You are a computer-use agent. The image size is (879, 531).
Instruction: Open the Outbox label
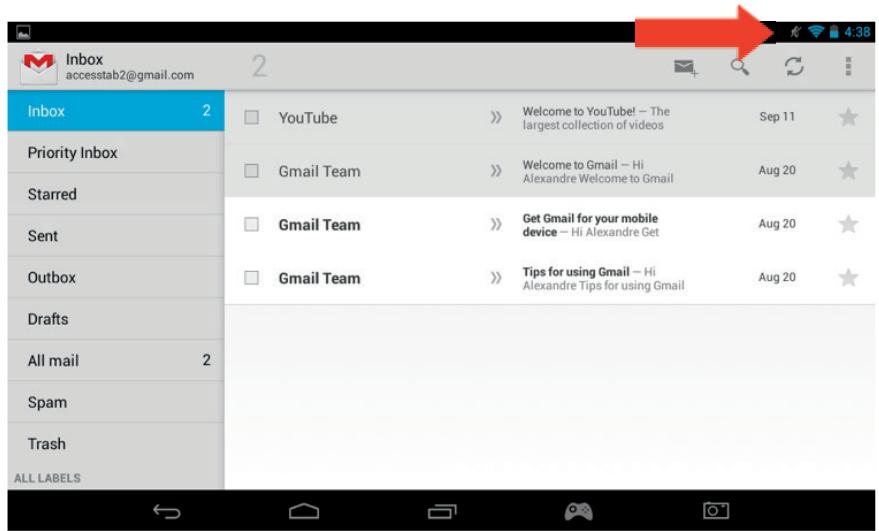116,277
